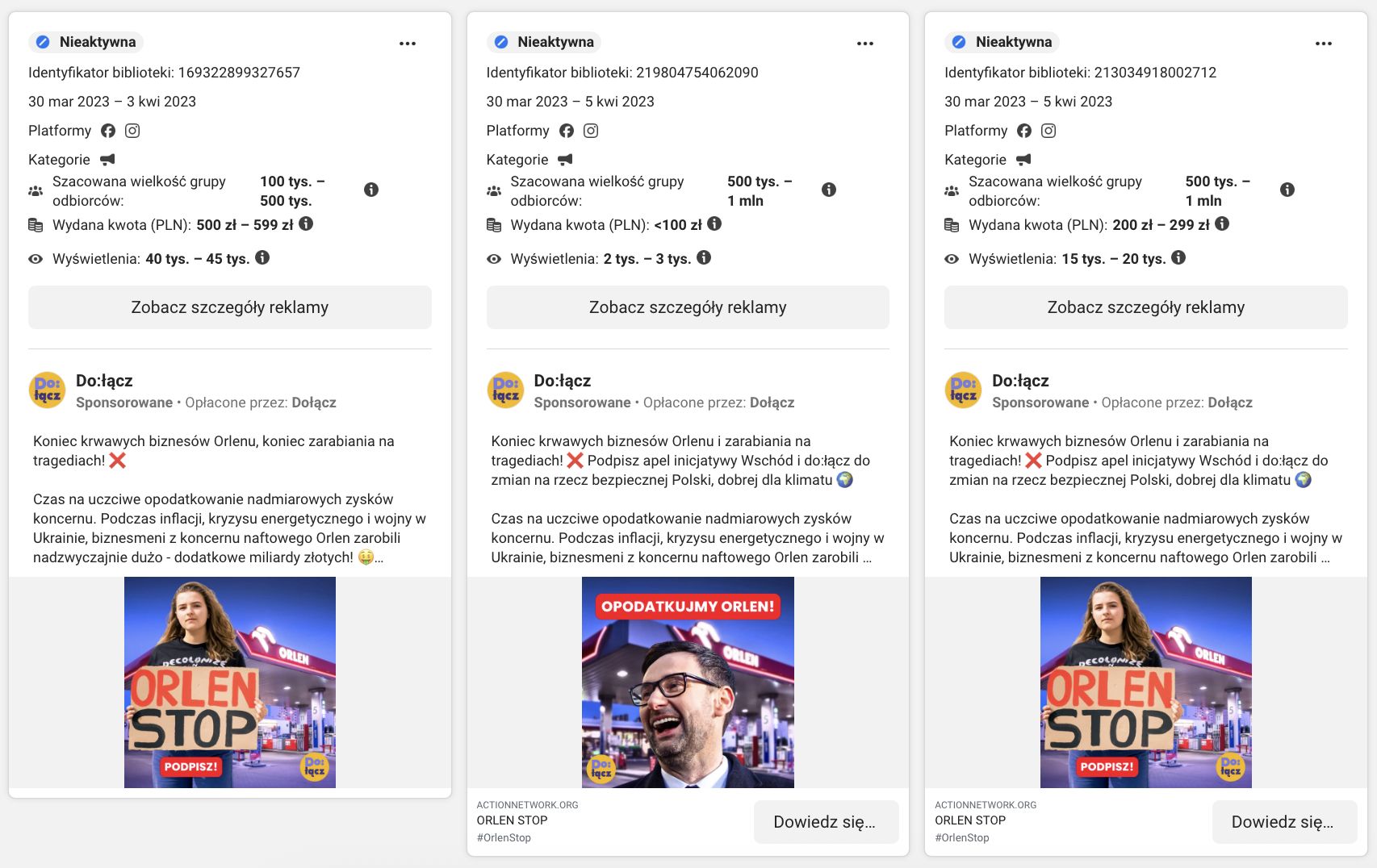Open info icon next to 2 tys. – 3 tys.
The height and width of the screenshot is (868, 1377).
(x=704, y=257)
